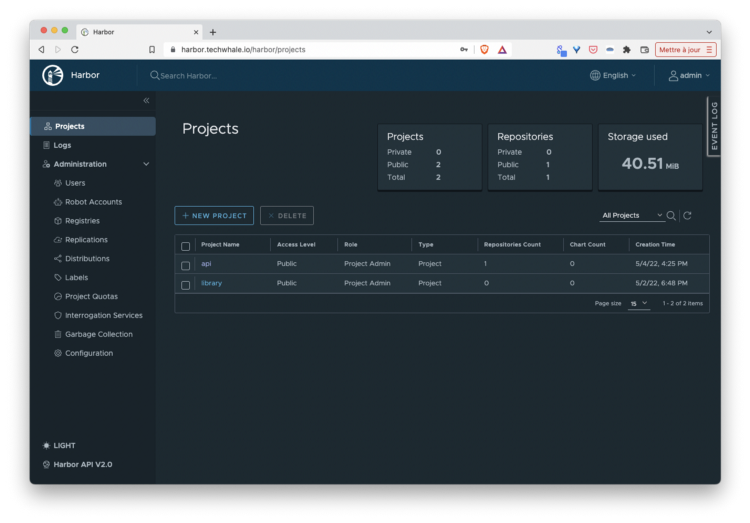Click the Interrogation Services shield icon
This screenshot has width=750, height=523.
point(58,315)
